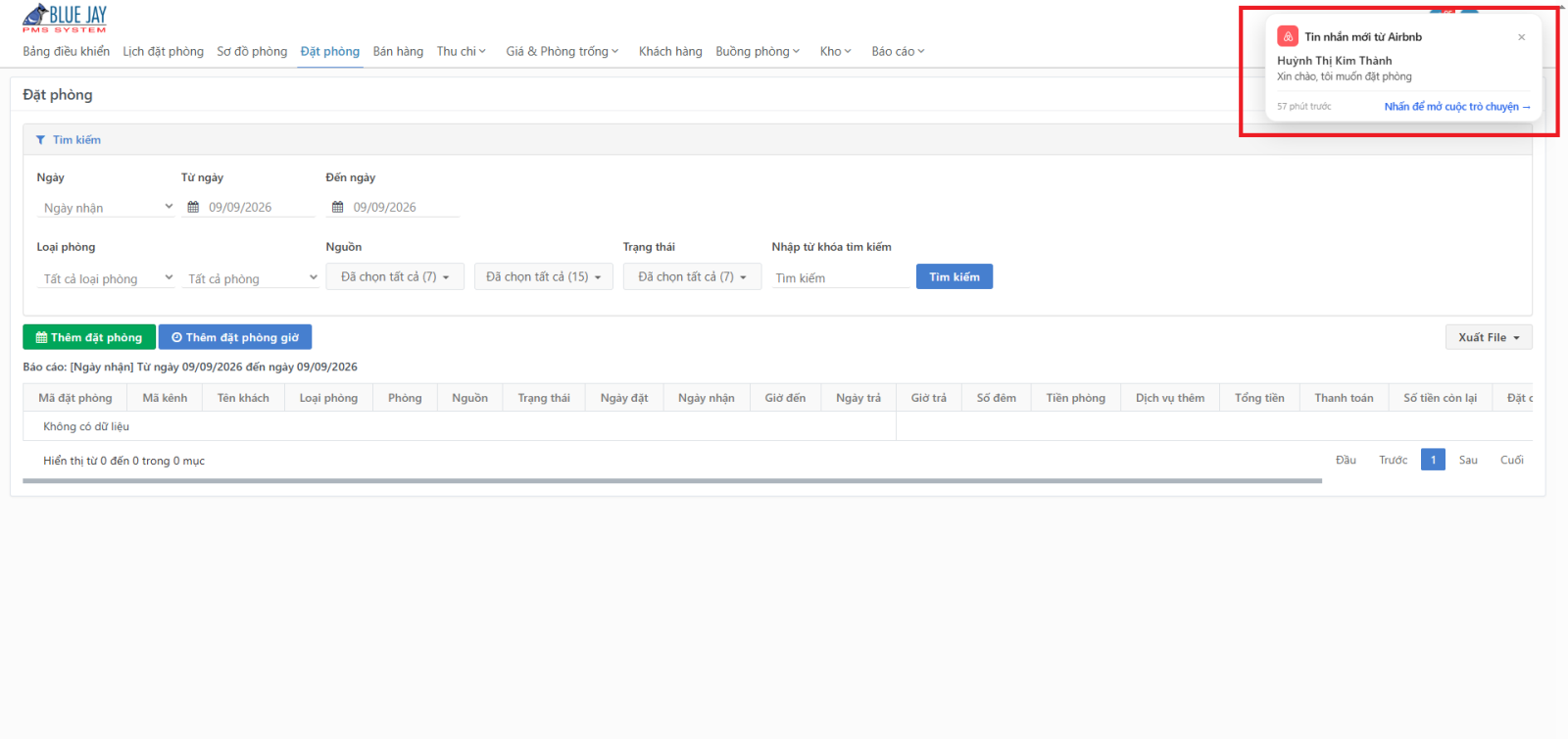Sort by the Tổng tiền column header
The width and height of the screenshot is (1568, 739).
coord(1259,398)
